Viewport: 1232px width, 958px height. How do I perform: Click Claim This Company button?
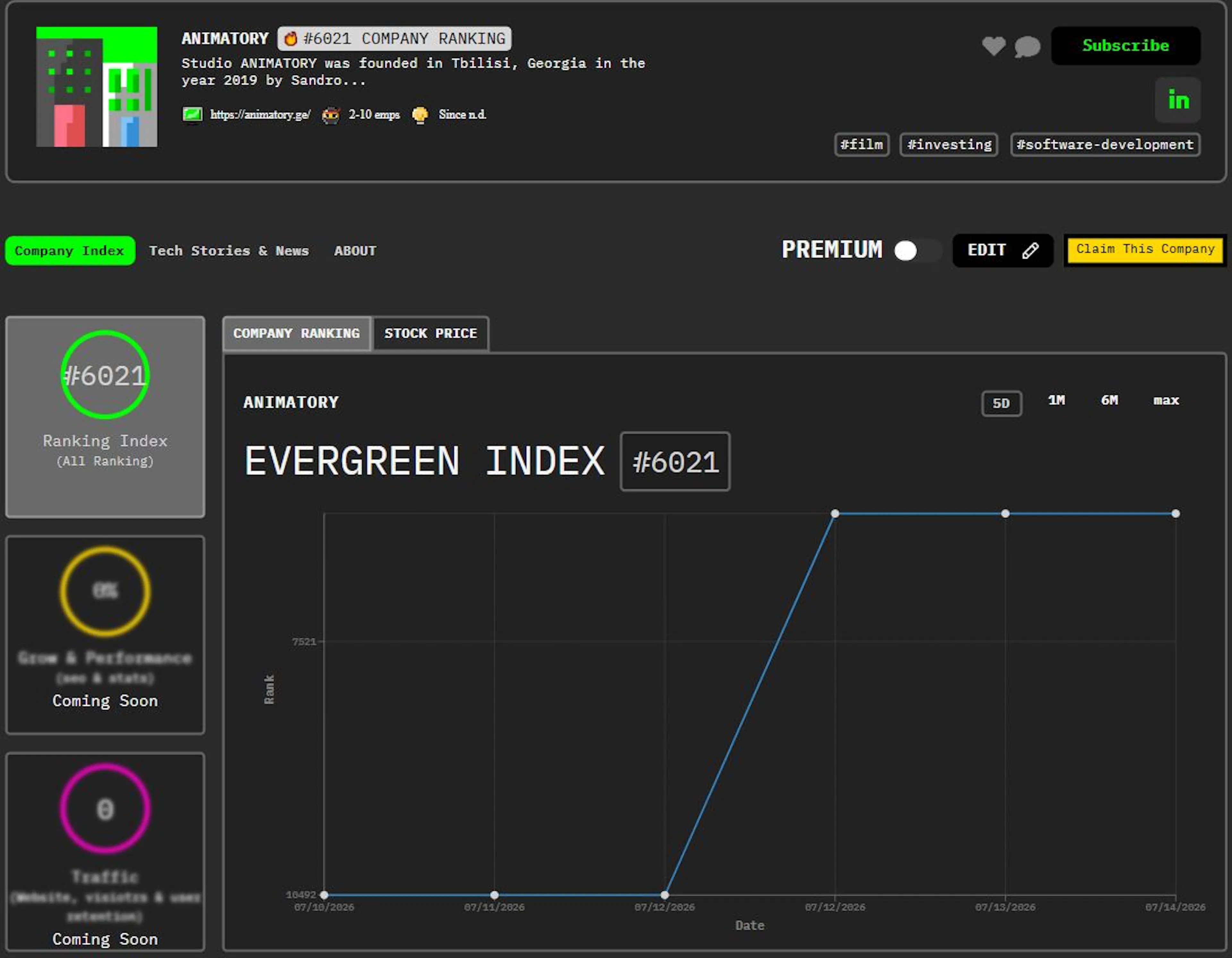pyautogui.click(x=1144, y=250)
